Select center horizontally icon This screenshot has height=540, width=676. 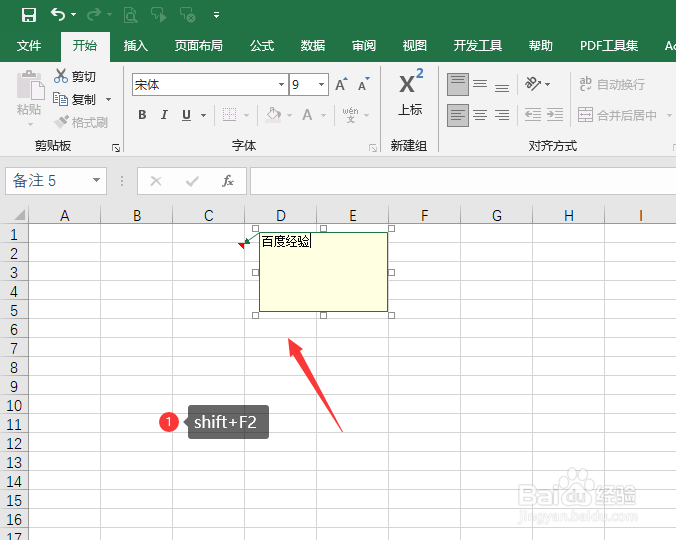pyautogui.click(x=480, y=115)
